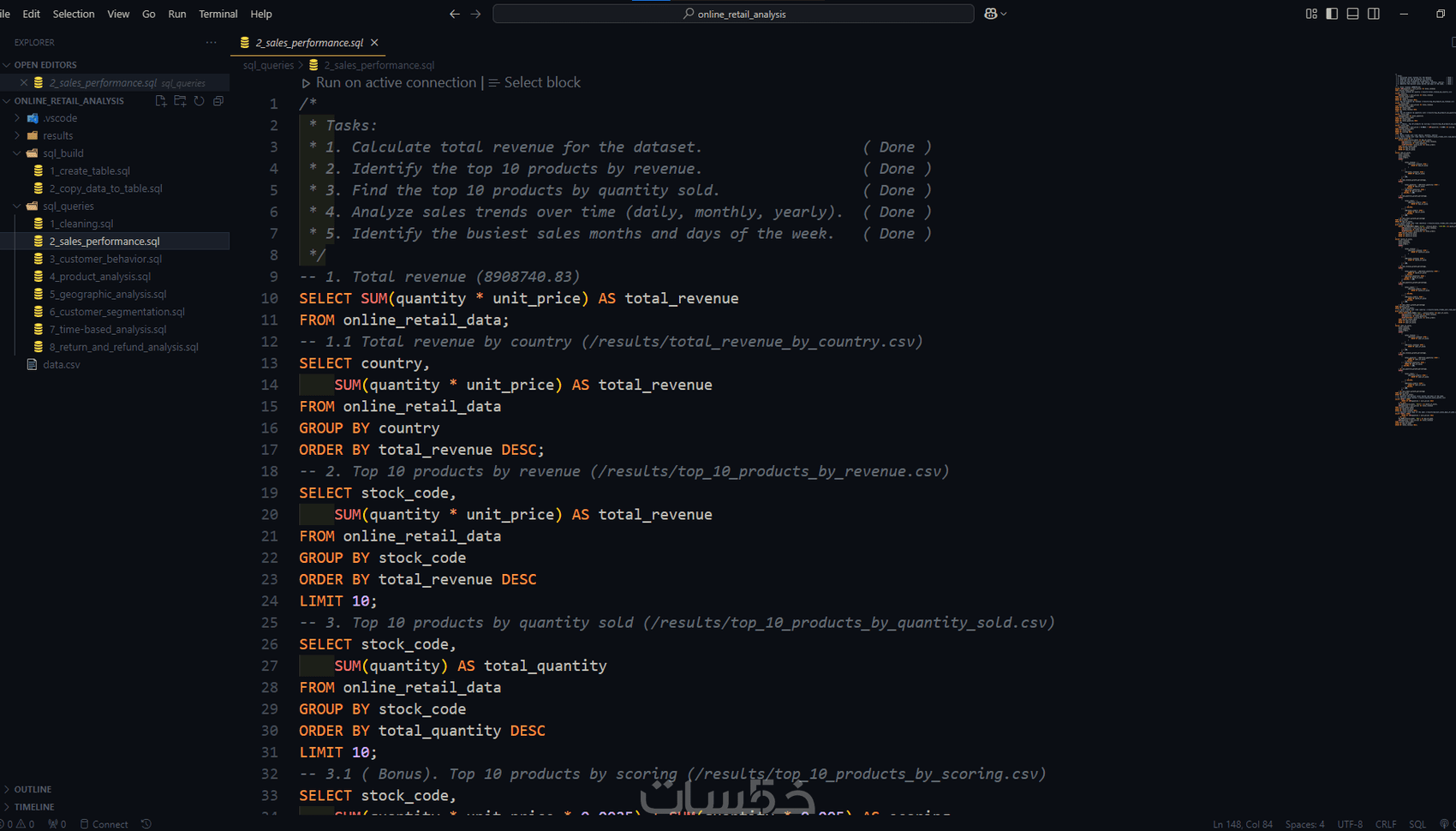Collapse the sql_queries folder

[x=17, y=206]
